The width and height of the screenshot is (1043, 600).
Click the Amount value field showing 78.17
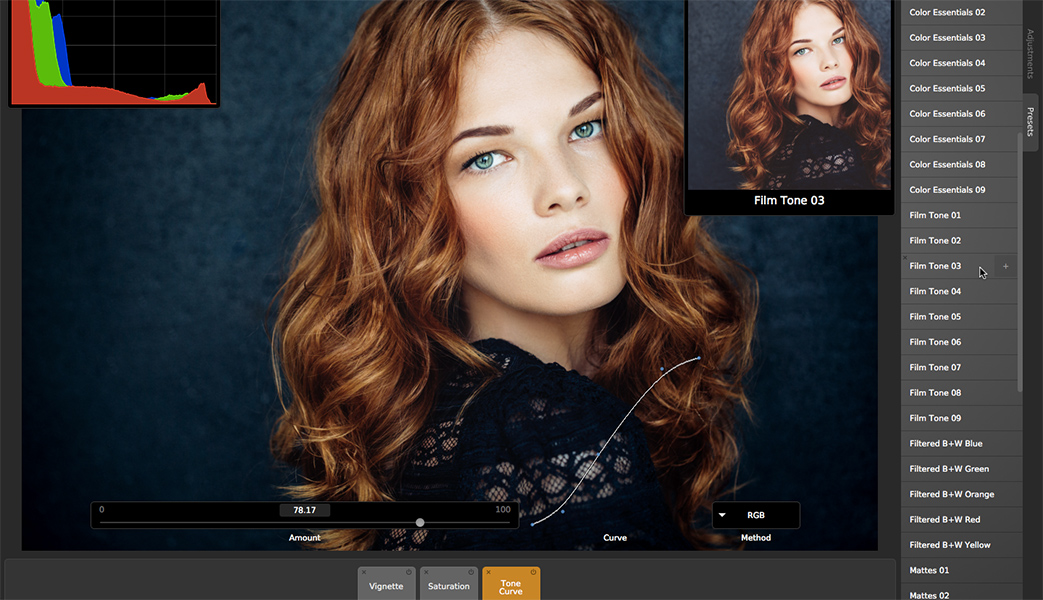pos(304,510)
